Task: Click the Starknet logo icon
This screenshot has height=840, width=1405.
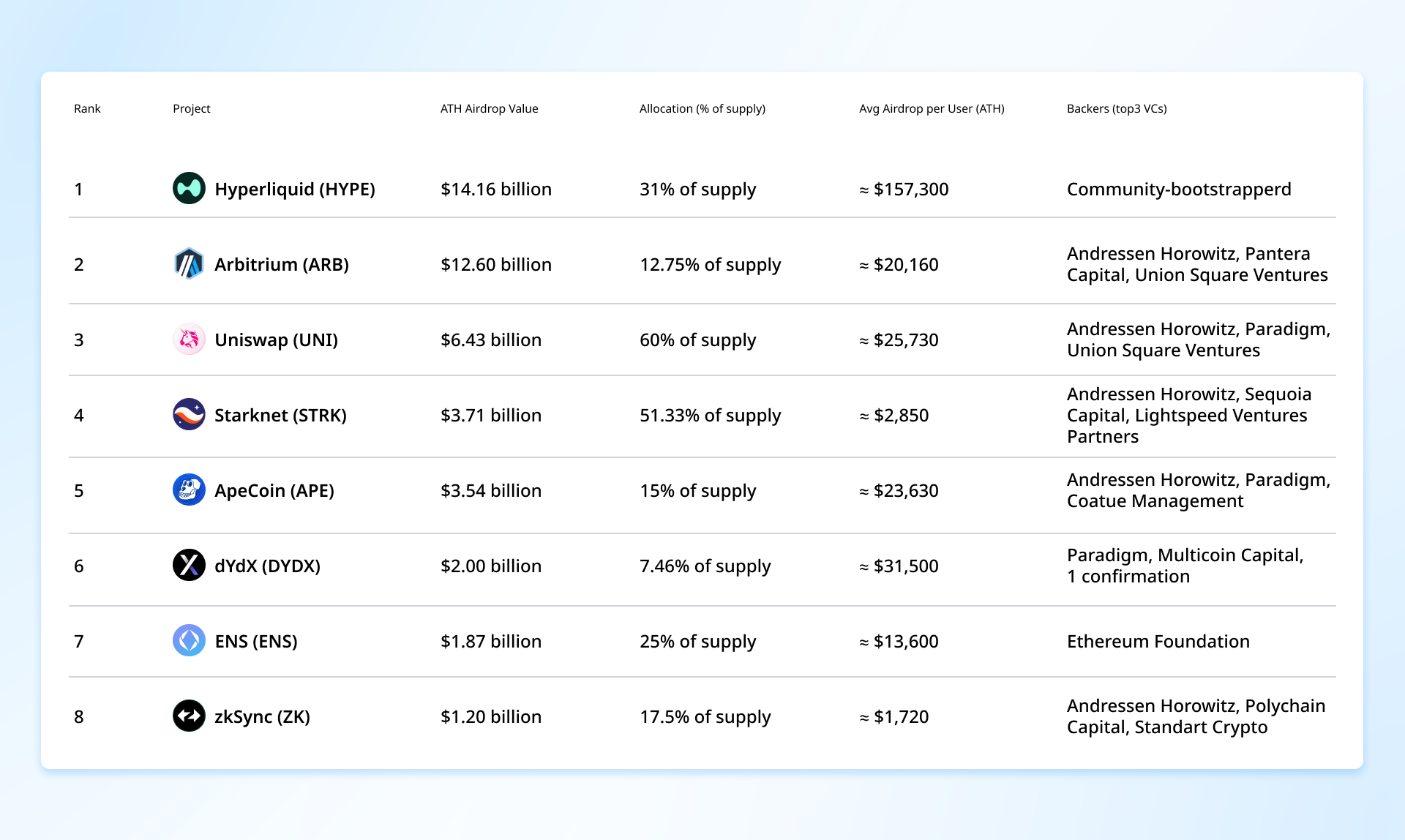Action: [x=189, y=415]
